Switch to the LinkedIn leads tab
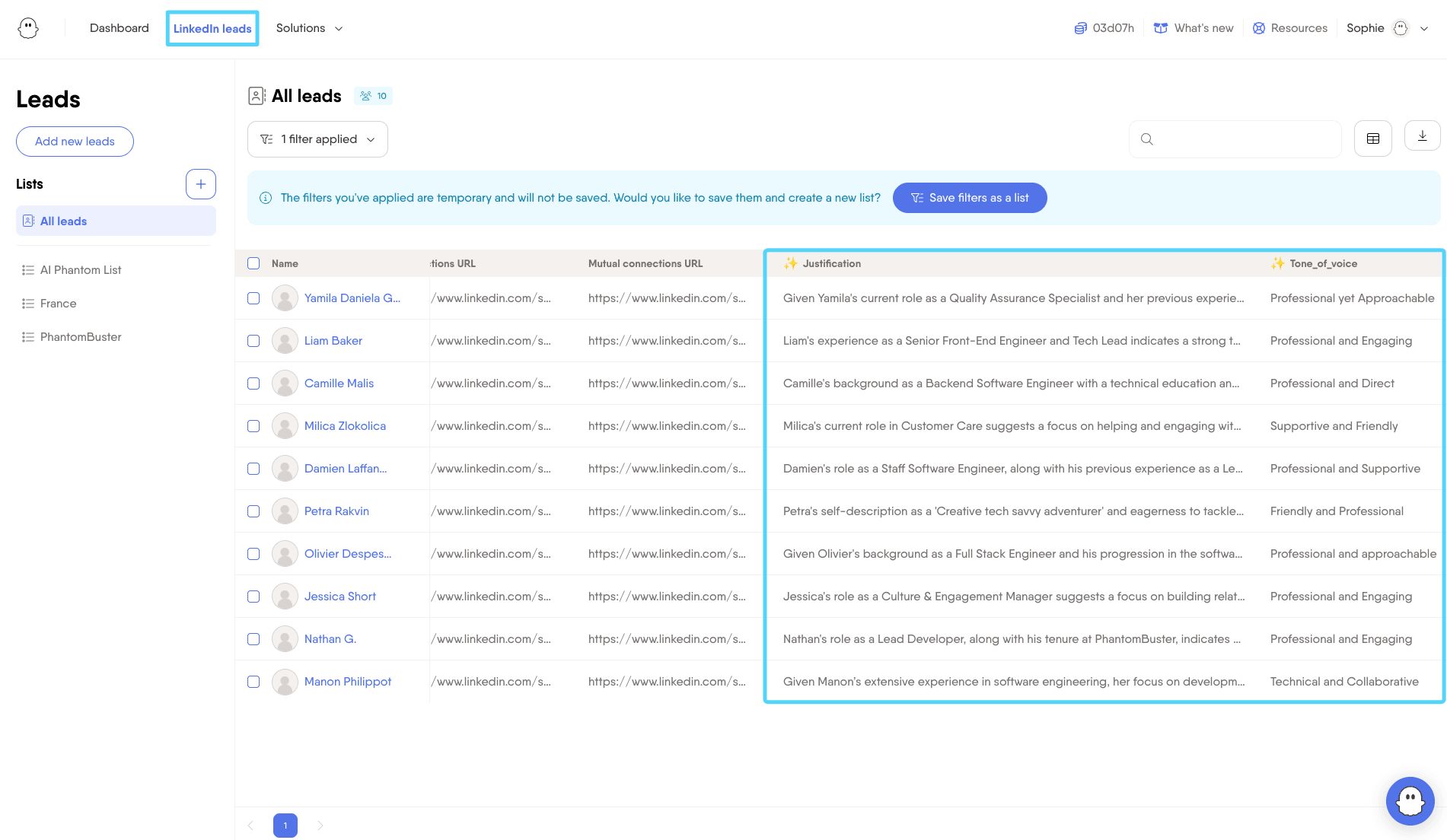1447x840 pixels. tap(212, 29)
